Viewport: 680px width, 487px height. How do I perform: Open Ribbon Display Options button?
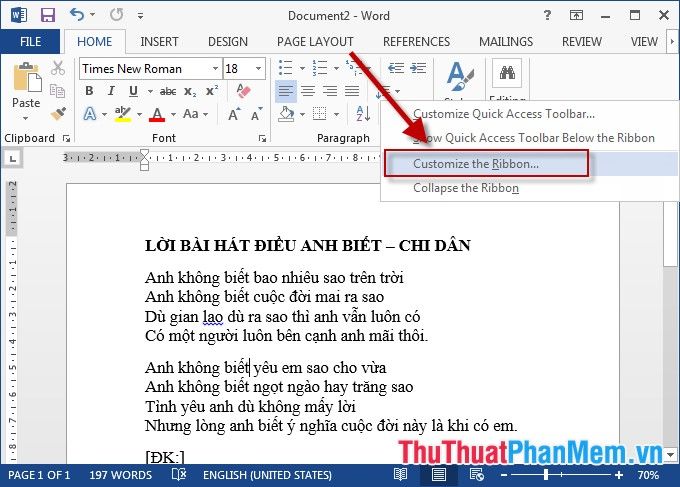[x=576, y=16]
